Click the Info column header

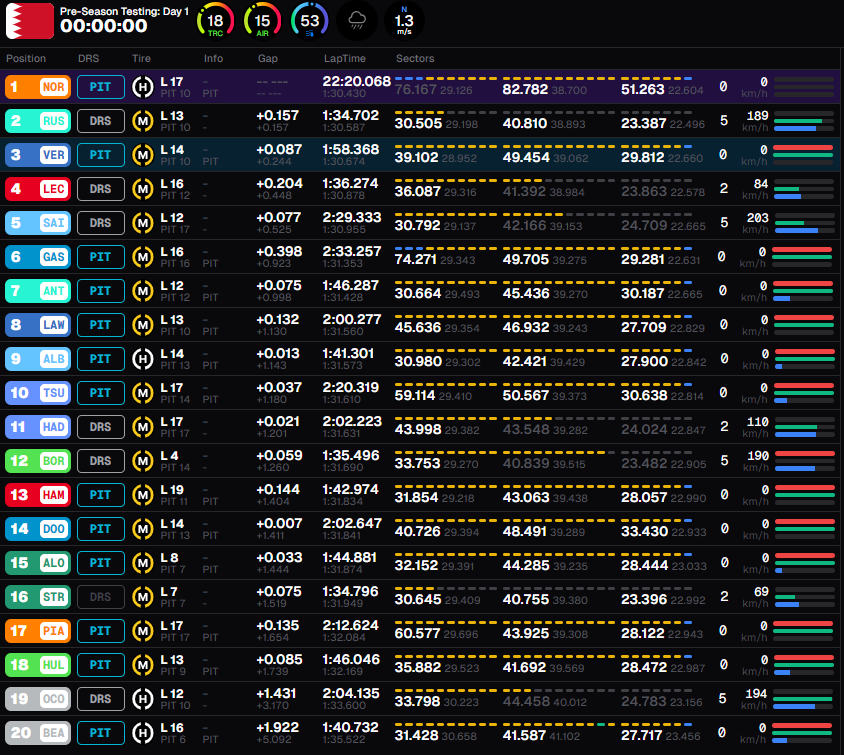pos(213,58)
